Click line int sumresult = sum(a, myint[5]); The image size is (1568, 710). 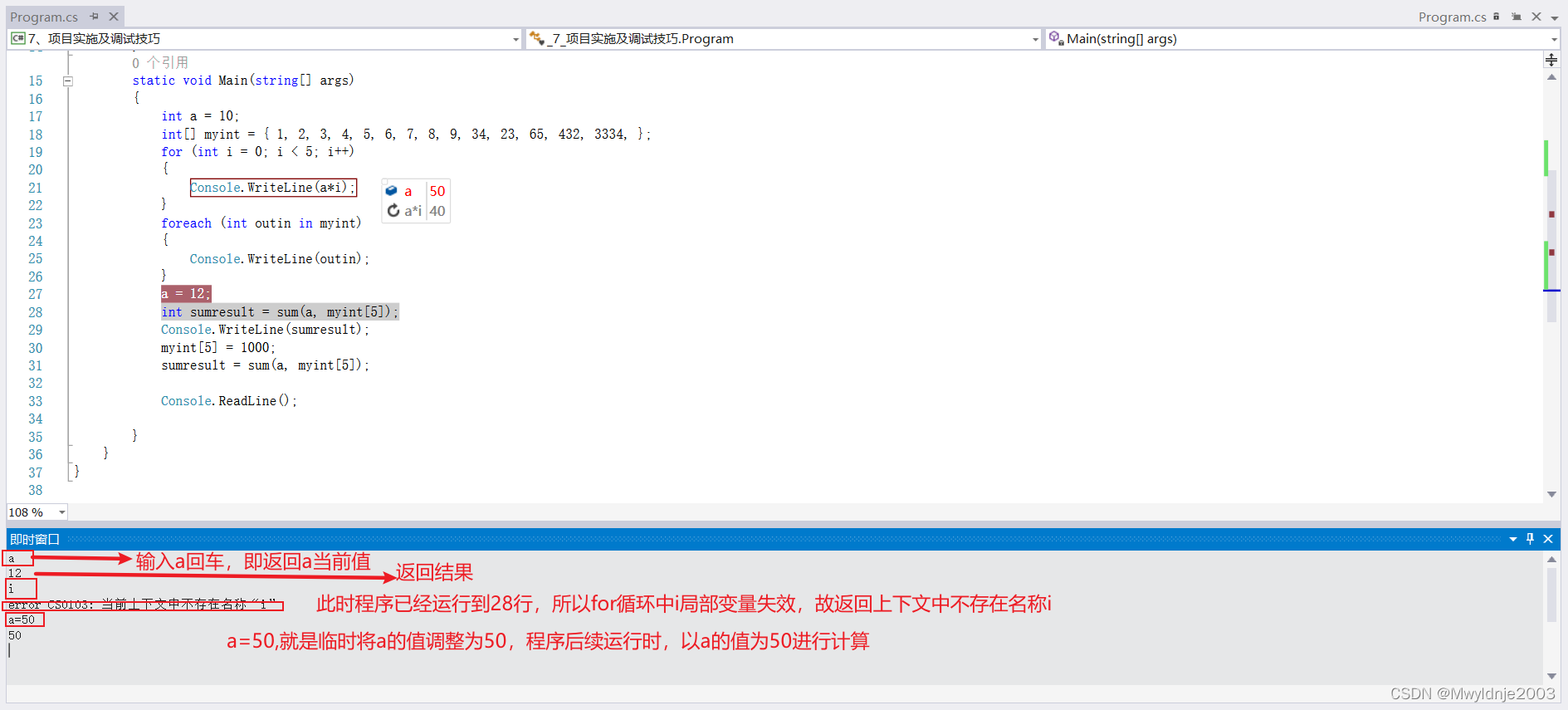[x=280, y=312]
